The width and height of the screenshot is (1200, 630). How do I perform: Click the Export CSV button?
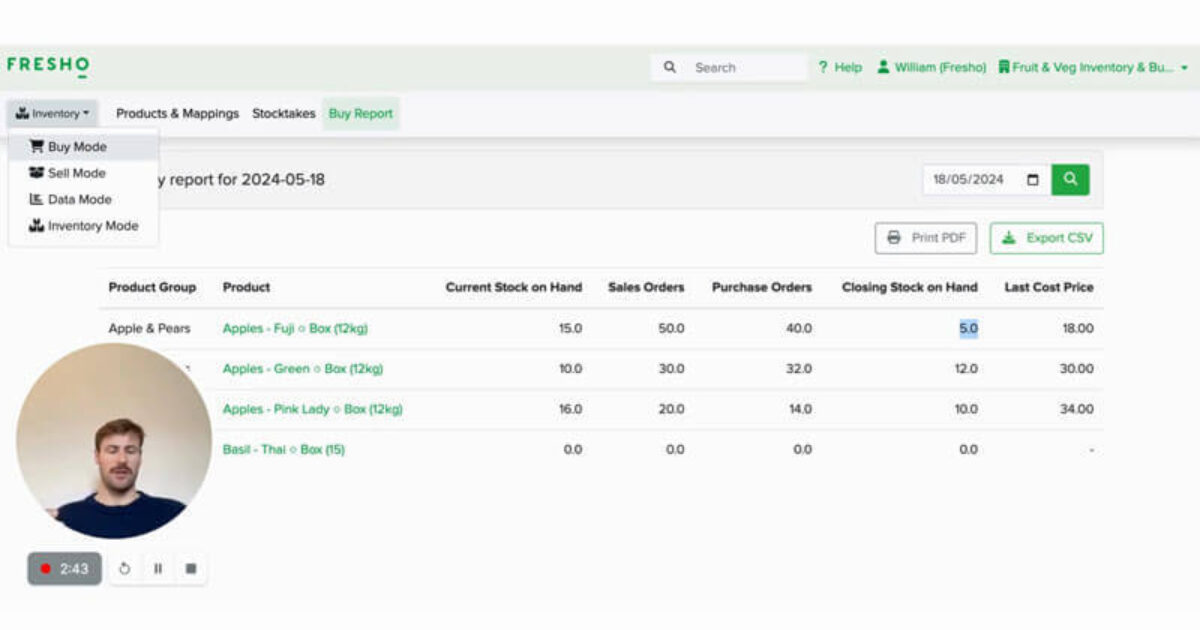coord(1046,238)
